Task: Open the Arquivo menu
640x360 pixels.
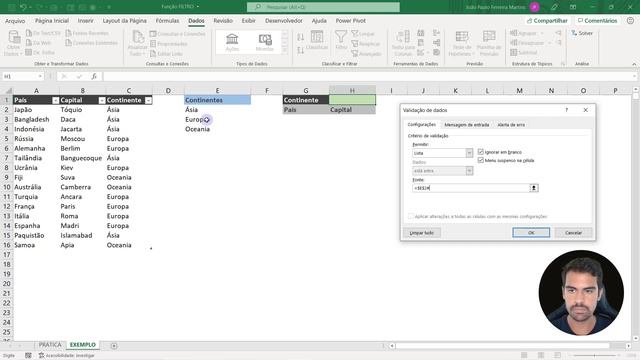Action: click(15, 21)
